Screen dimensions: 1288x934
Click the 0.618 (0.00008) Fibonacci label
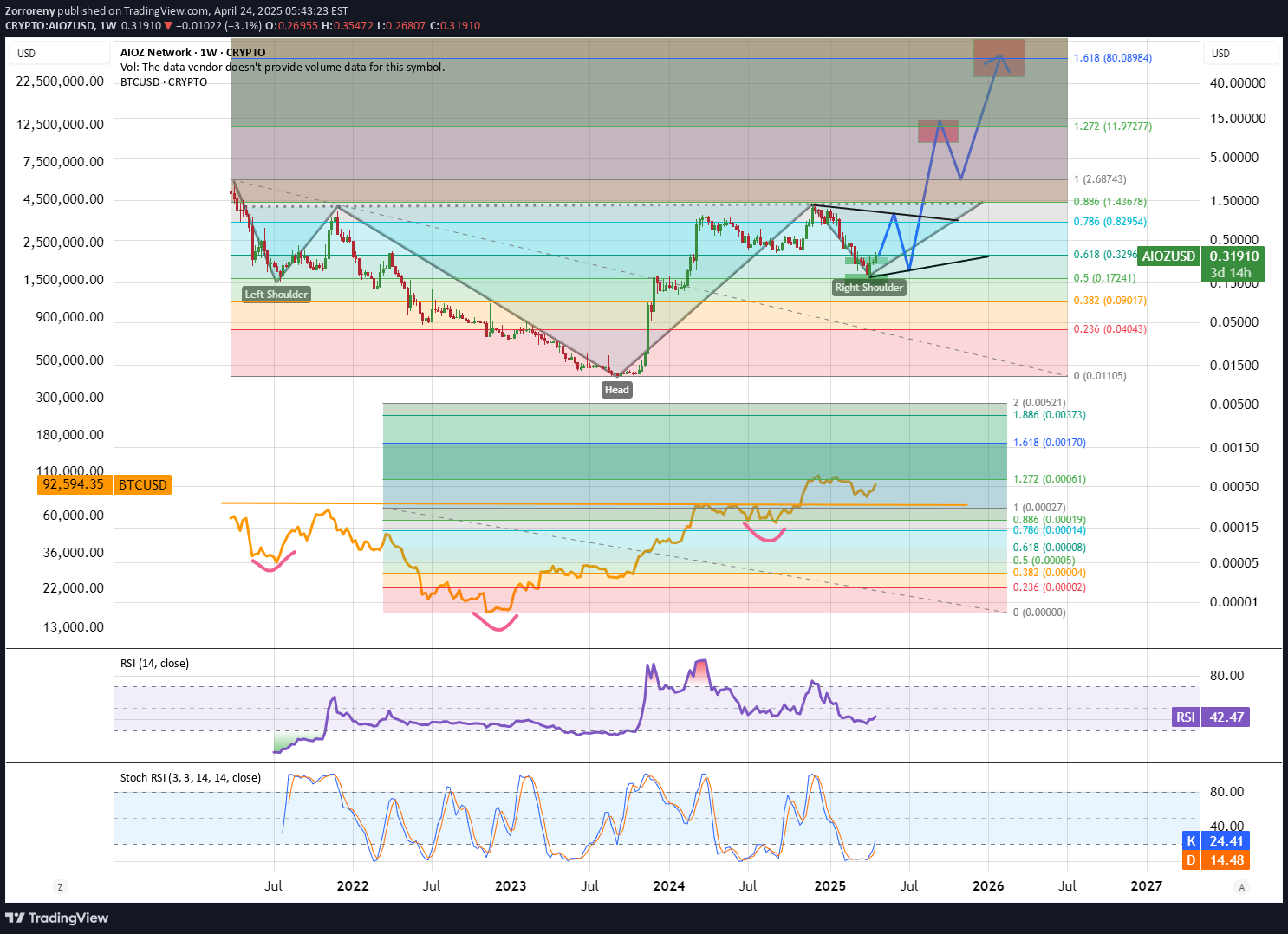pyautogui.click(x=1050, y=548)
